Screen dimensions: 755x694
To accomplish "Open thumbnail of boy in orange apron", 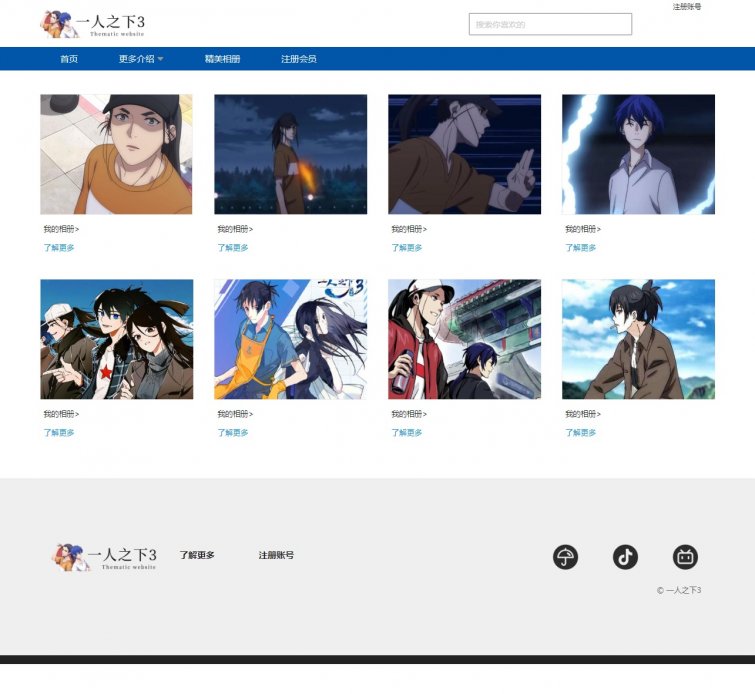I will pyautogui.click(x=290, y=339).
